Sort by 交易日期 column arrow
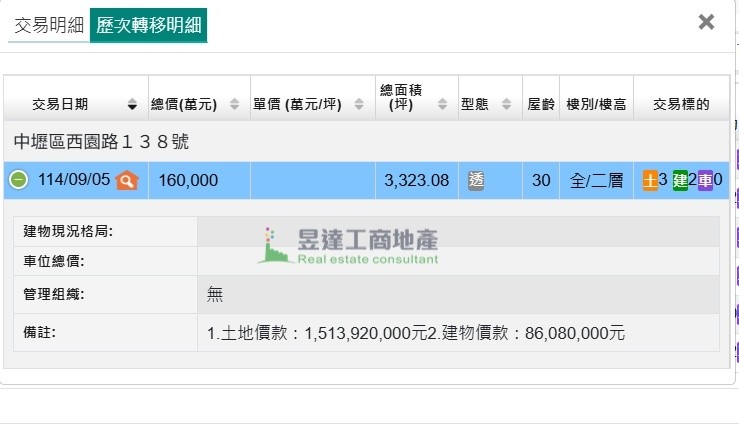This screenshot has height=442, width=739. (132, 104)
